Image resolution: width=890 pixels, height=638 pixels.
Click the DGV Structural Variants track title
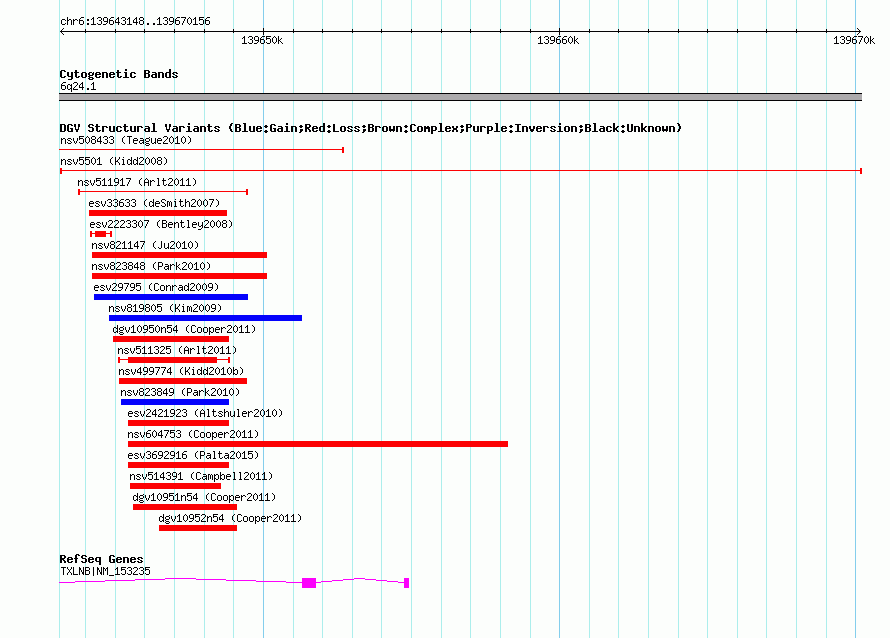coord(371,128)
